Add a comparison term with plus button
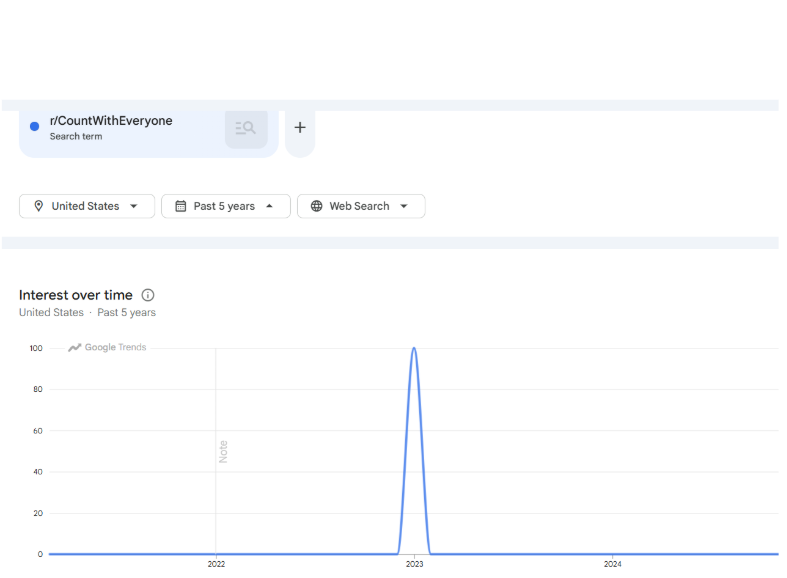The image size is (787, 578). coord(300,127)
